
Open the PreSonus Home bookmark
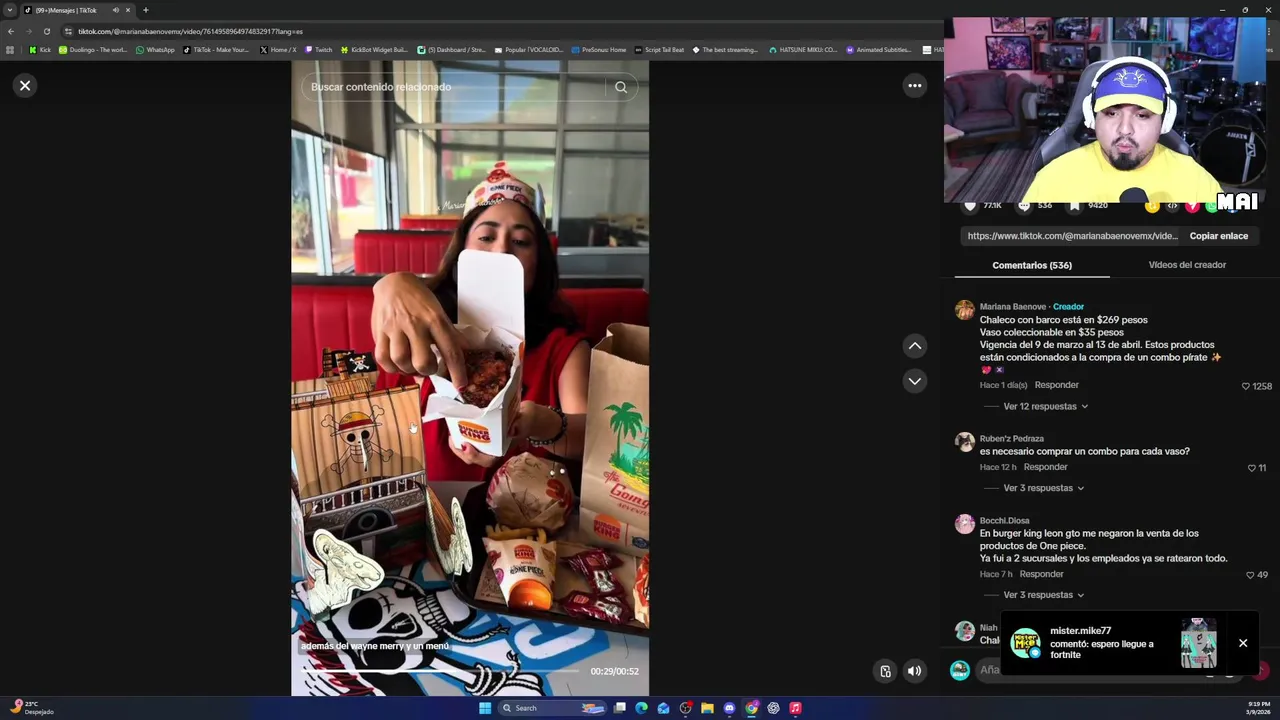click(599, 50)
